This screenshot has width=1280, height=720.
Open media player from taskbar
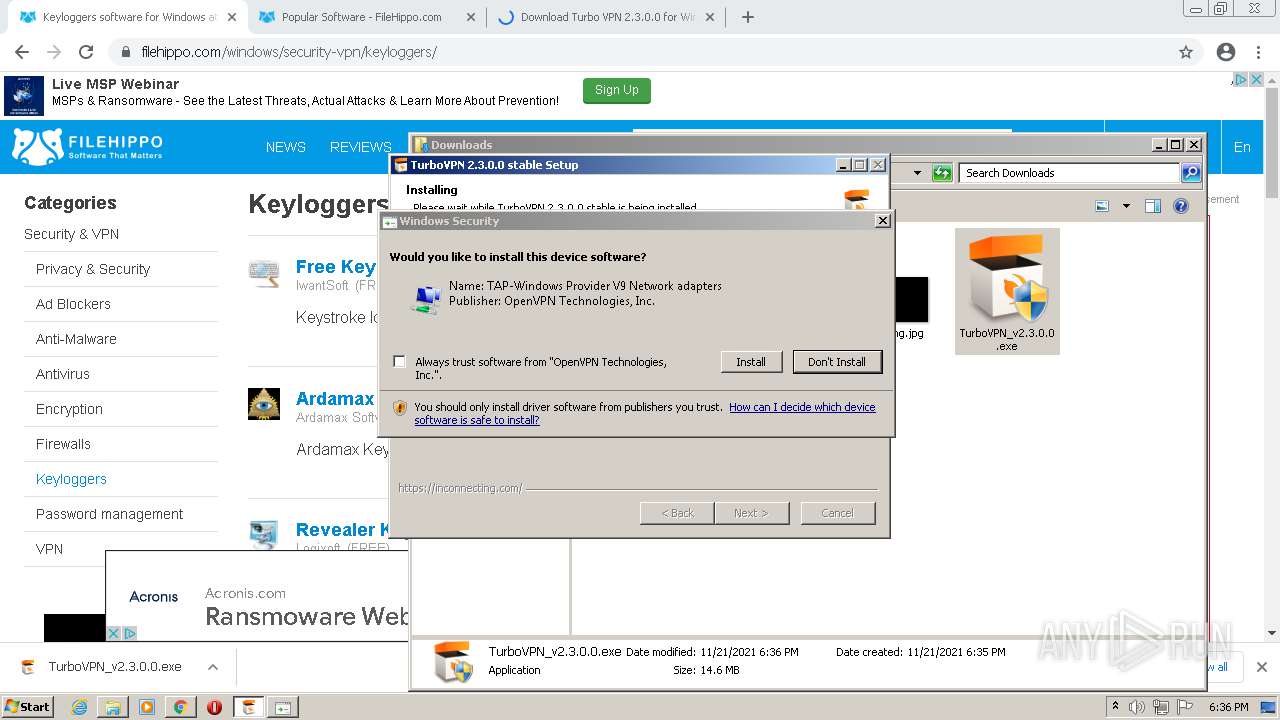(x=147, y=707)
